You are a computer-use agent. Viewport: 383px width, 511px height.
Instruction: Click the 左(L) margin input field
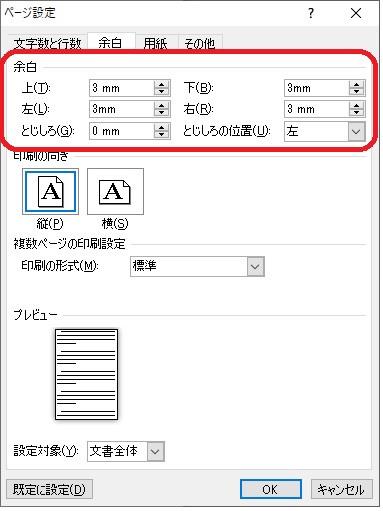point(122,109)
